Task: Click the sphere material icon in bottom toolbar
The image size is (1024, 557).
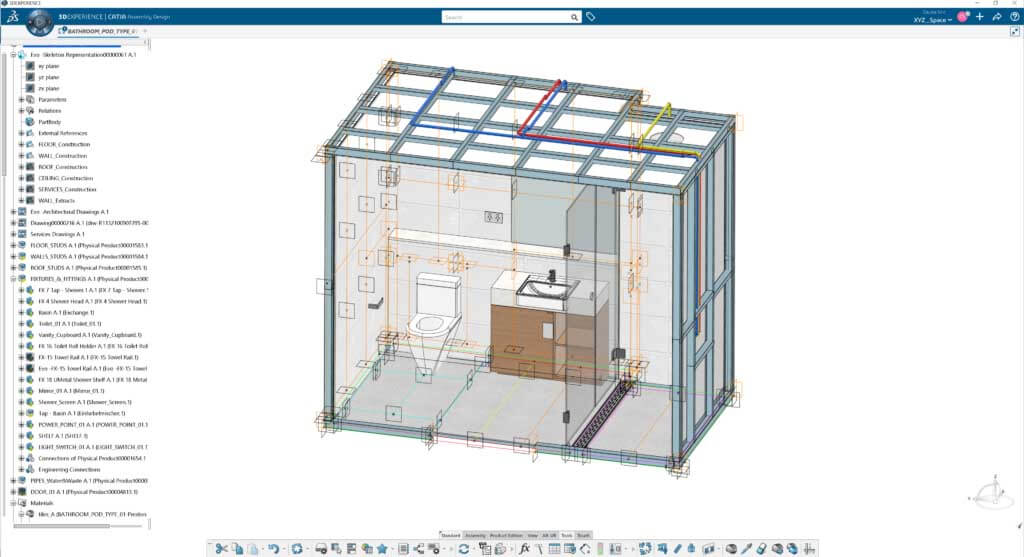Action: pos(731,549)
